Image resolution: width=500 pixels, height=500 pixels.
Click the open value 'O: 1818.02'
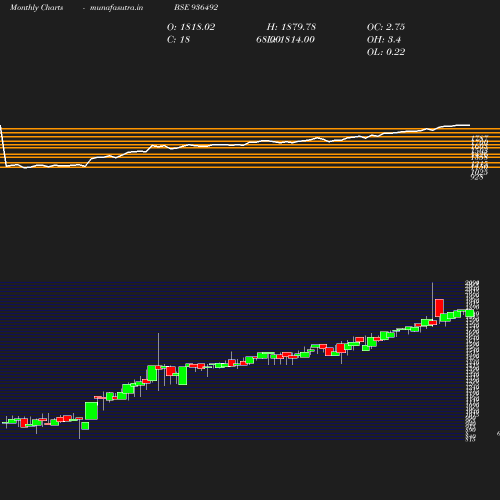pyautogui.click(x=191, y=27)
